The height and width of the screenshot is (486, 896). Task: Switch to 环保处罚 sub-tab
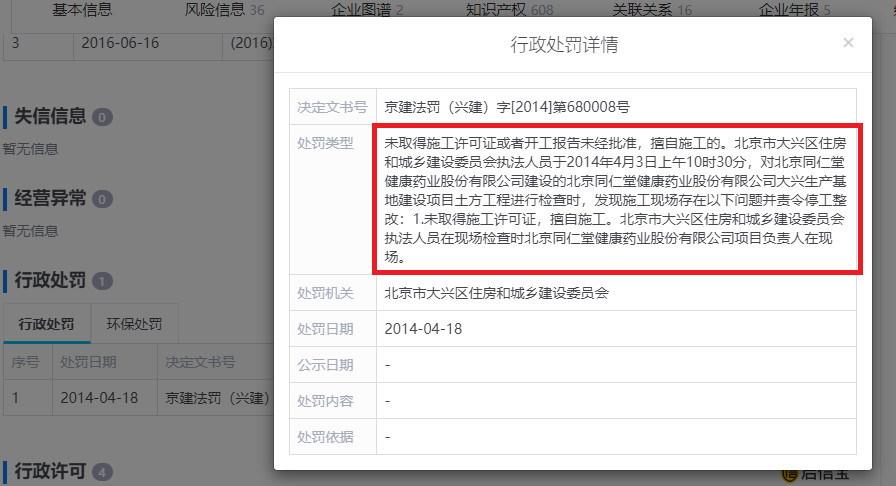point(134,324)
